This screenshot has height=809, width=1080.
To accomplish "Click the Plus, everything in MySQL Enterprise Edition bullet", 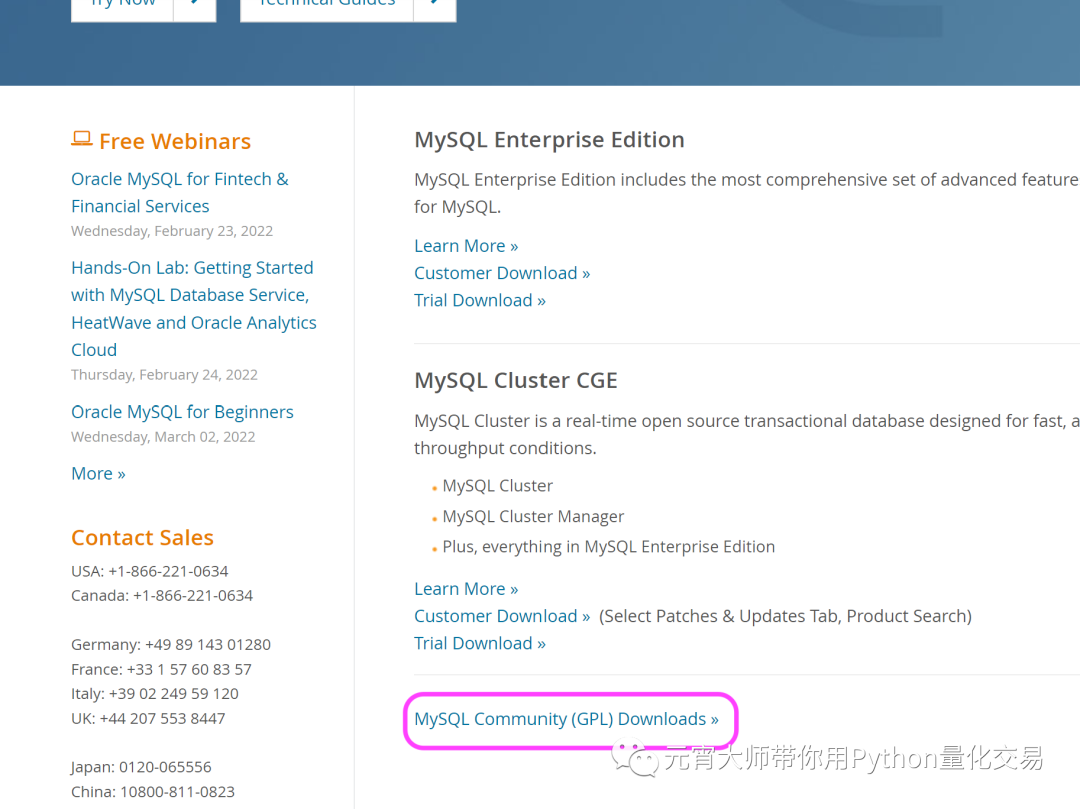I will tap(609, 547).
